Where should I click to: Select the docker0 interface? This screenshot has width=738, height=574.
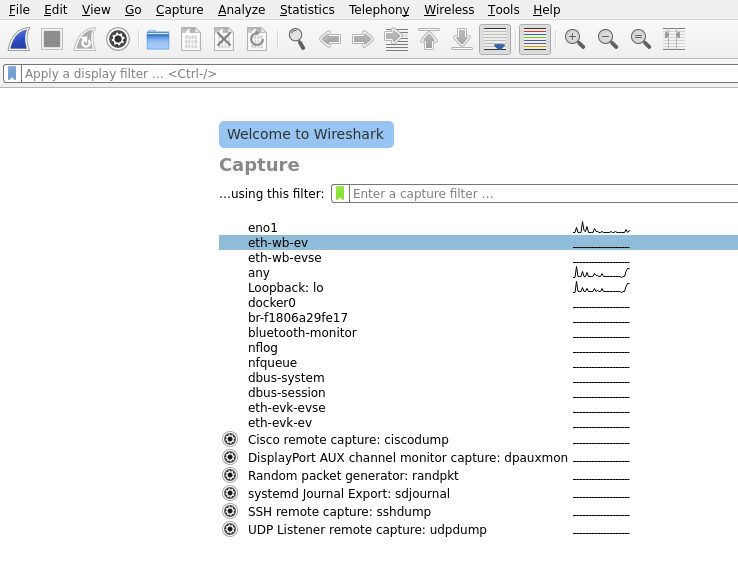(x=478, y=303)
